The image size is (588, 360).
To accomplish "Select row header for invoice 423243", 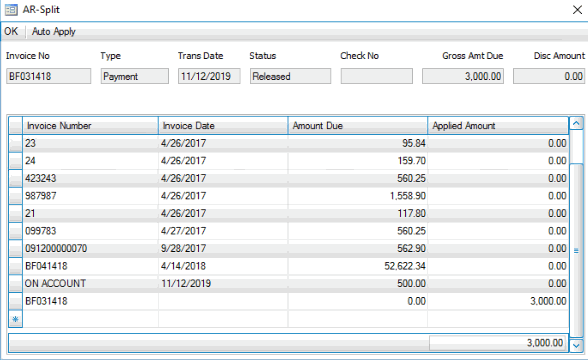I will point(15,178).
